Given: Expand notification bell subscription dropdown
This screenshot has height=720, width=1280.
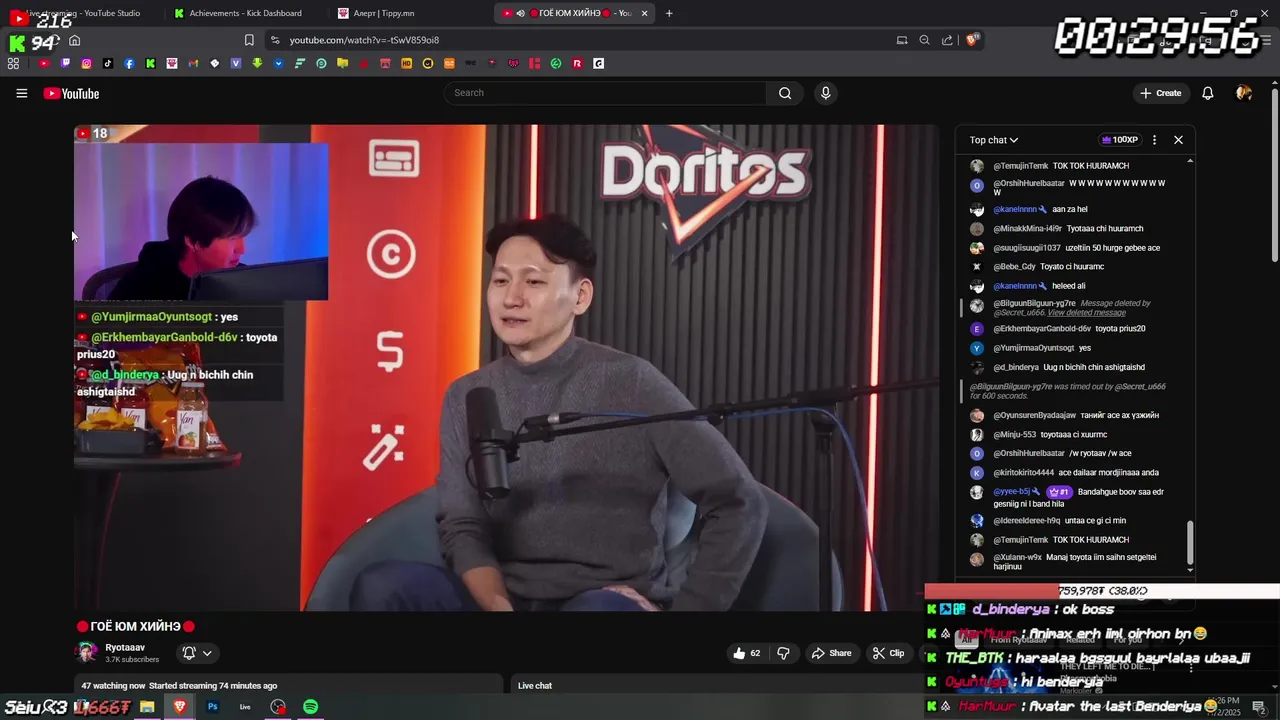Looking at the screenshot, I should tap(207, 653).
